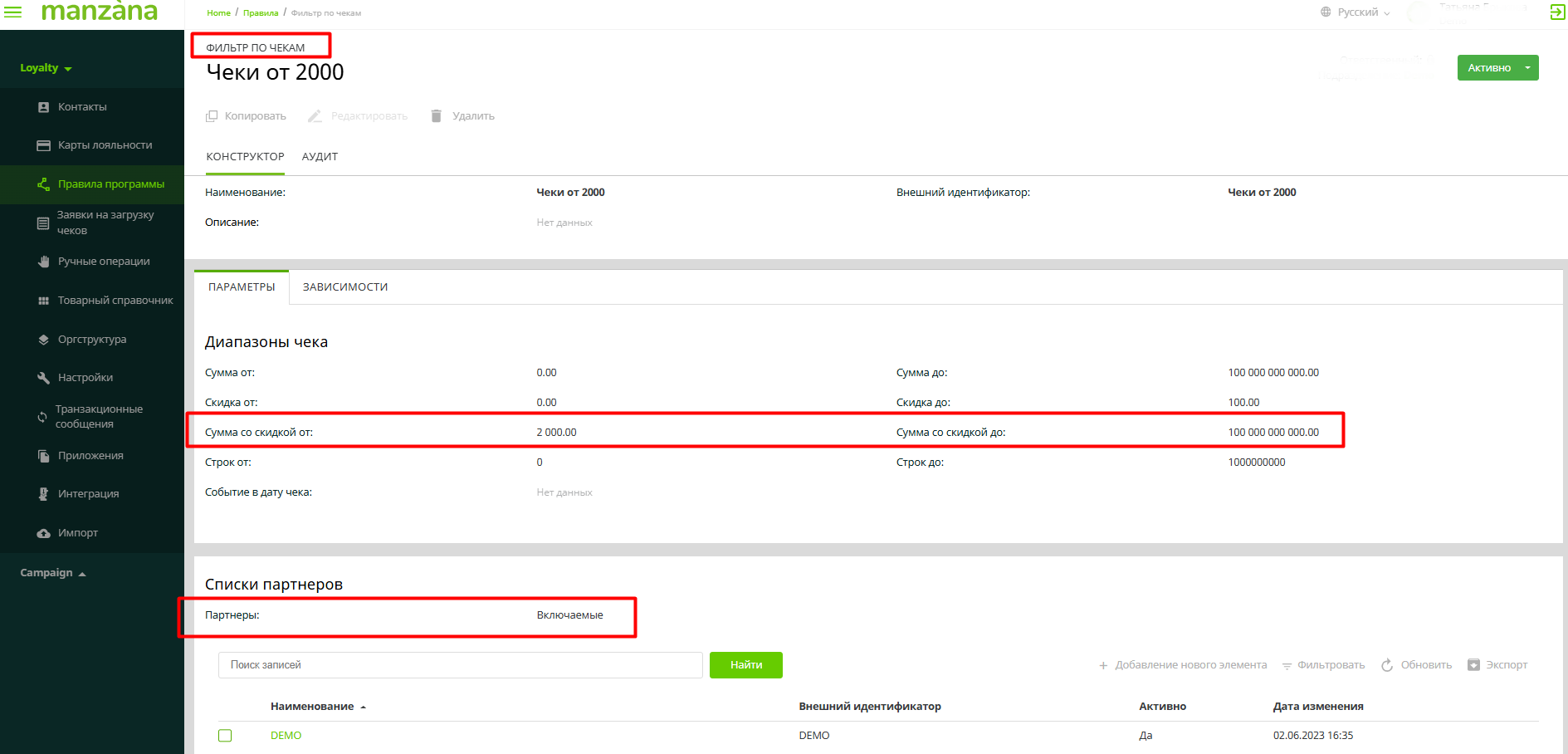
Task: Expand the Активно status dropdown arrow
Action: pyautogui.click(x=1527, y=68)
